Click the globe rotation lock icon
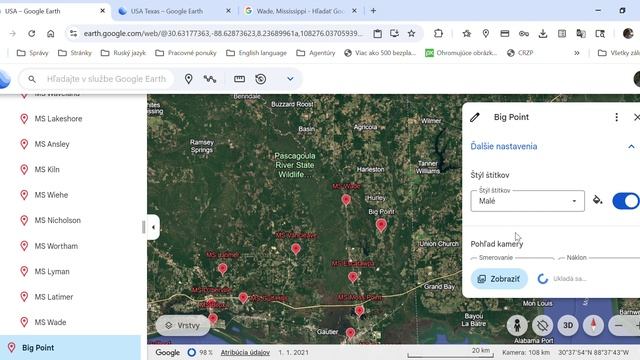 click(x=542, y=325)
